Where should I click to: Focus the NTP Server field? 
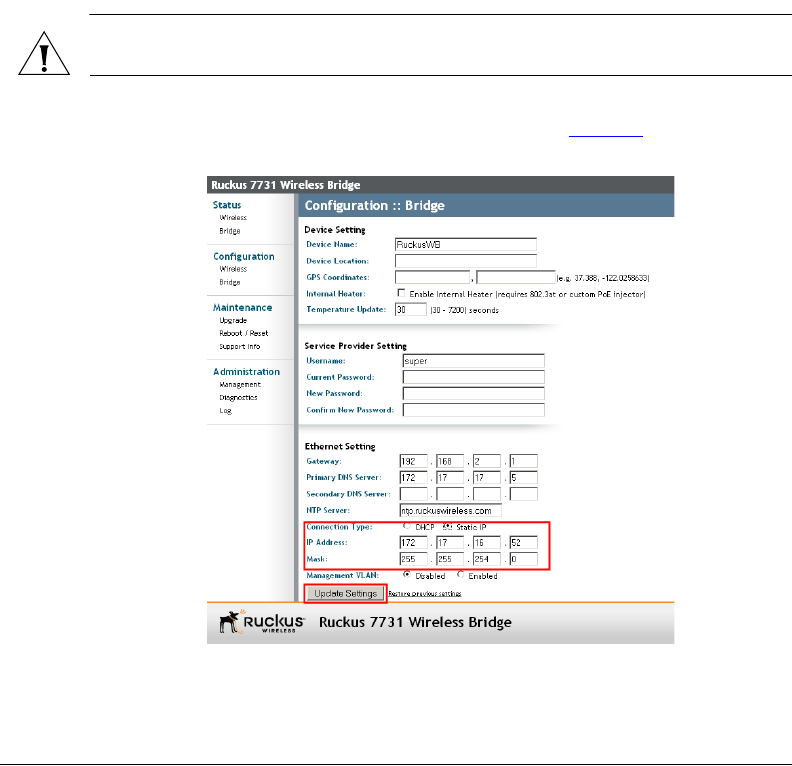pos(451,510)
